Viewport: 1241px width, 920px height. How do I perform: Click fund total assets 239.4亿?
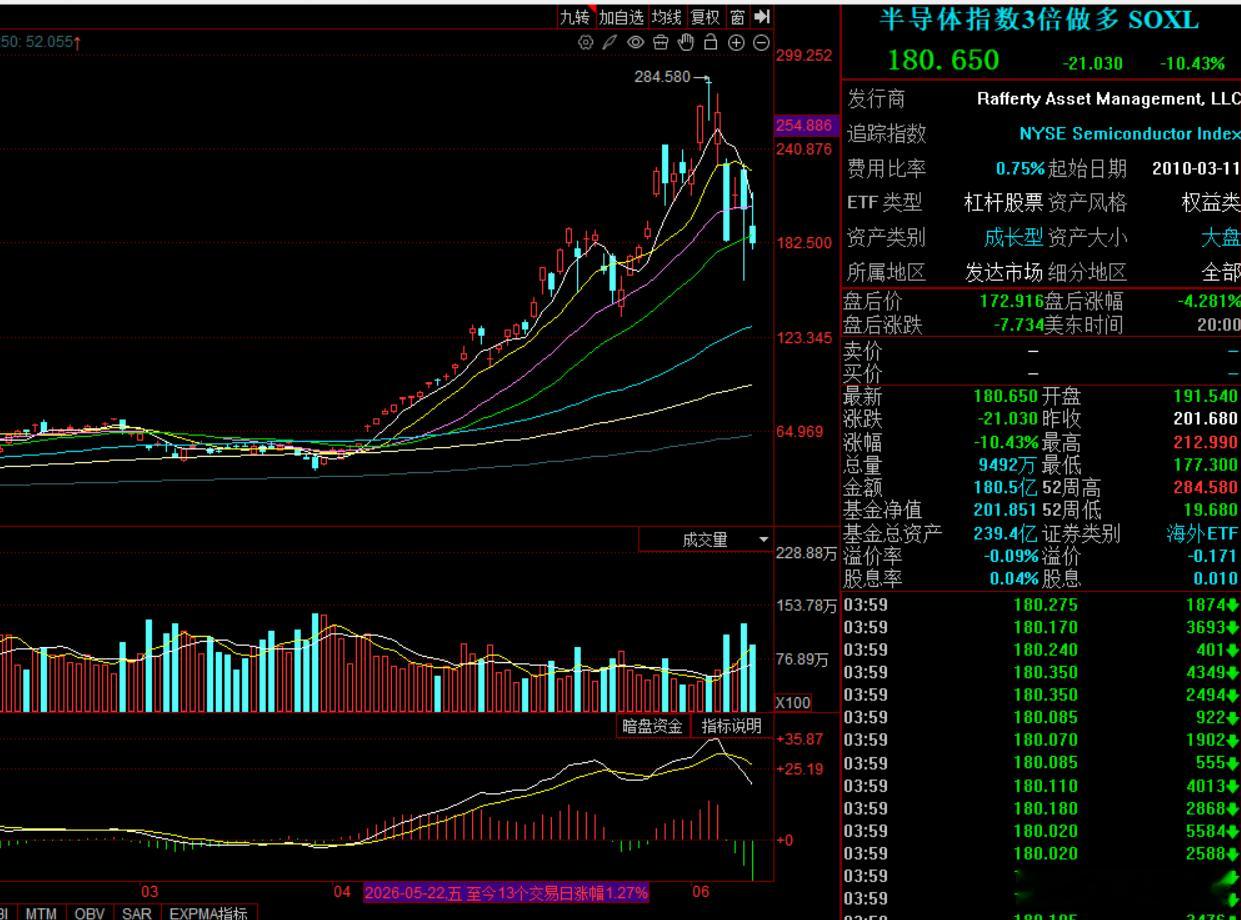coord(1005,533)
